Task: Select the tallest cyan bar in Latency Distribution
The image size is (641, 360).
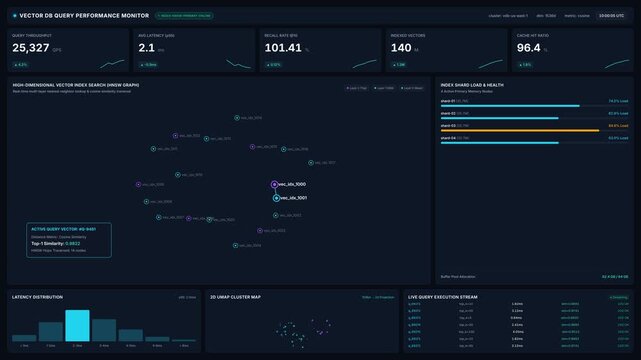Action: 77,326
